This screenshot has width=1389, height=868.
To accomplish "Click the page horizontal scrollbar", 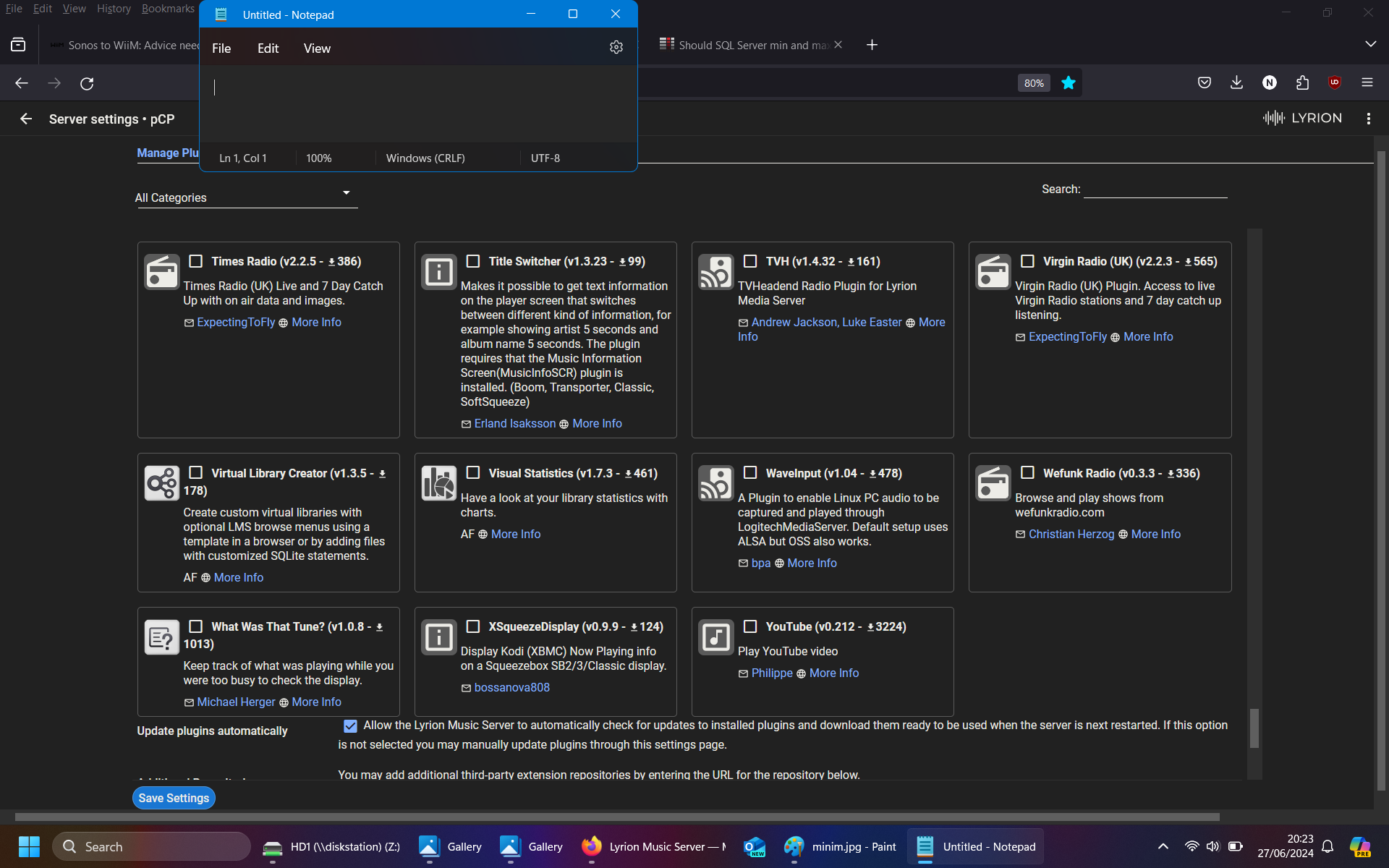I will click(x=617, y=817).
